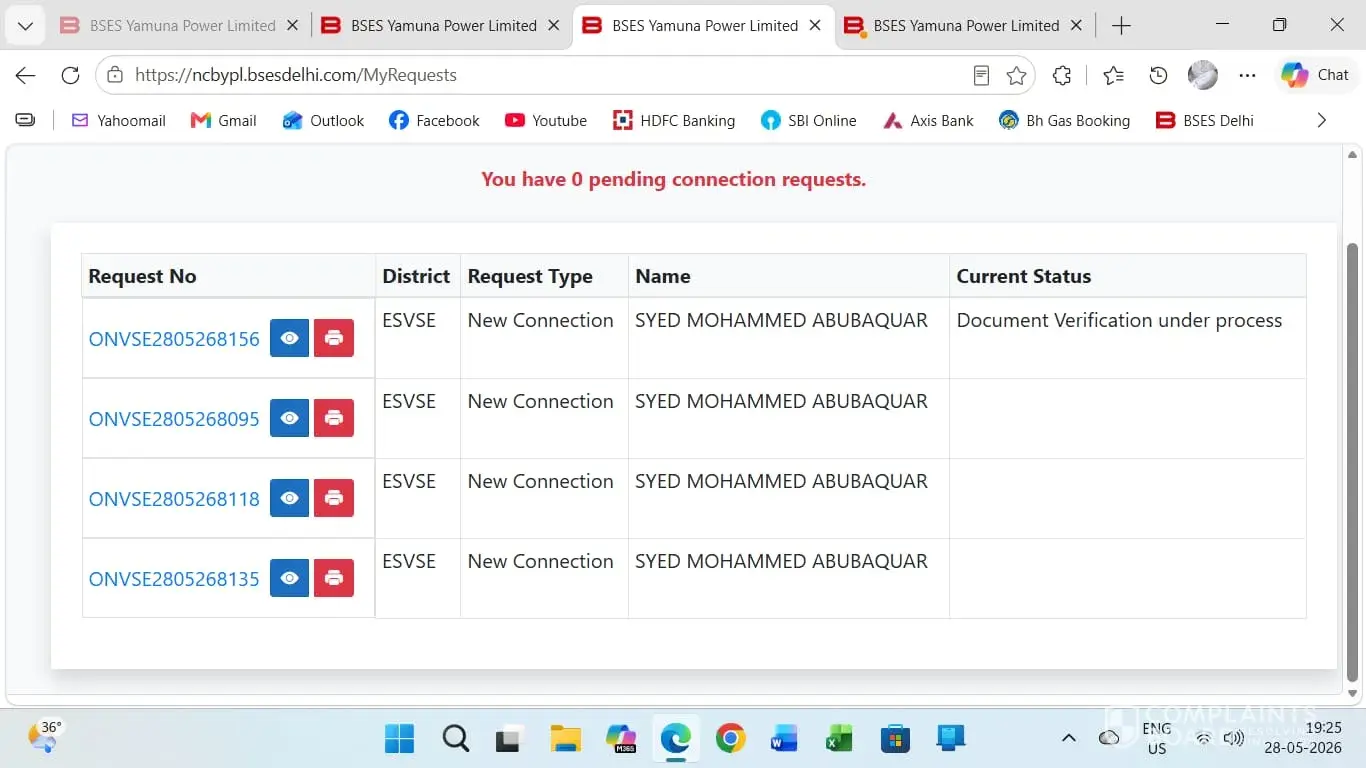View details of request ONVSE2805268156
Screen dimensions: 1366x768
click(289, 338)
